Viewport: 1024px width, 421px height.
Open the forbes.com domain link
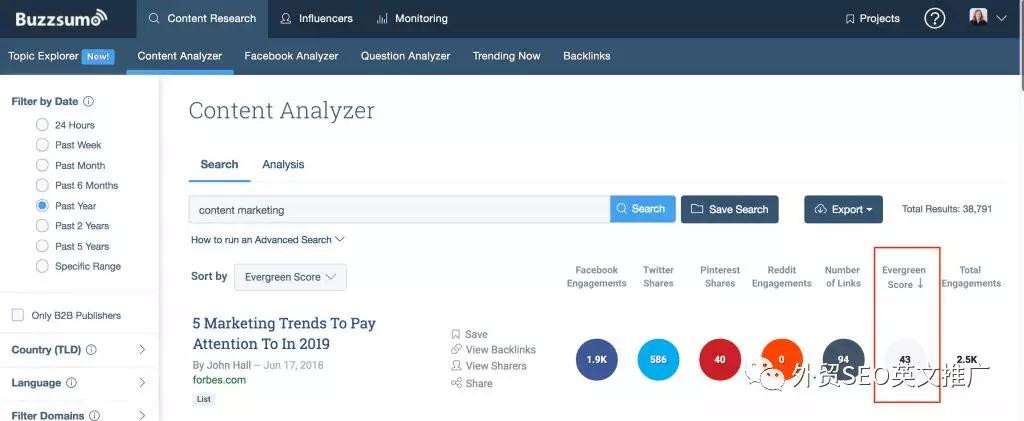(x=219, y=380)
